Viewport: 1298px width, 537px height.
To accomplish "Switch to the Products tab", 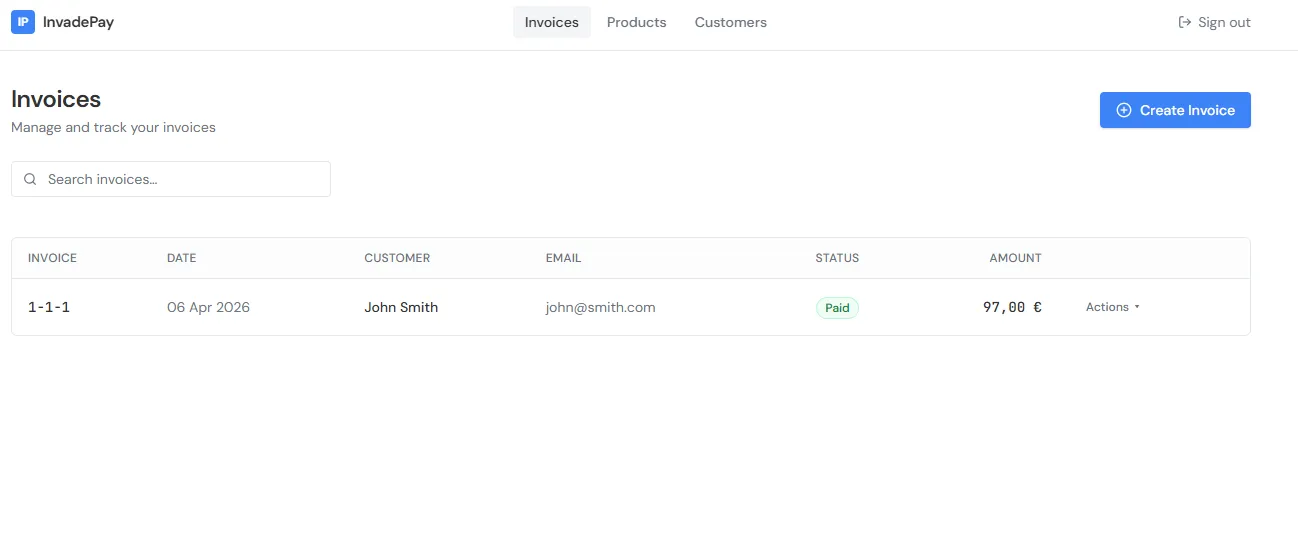I will point(636,22).
